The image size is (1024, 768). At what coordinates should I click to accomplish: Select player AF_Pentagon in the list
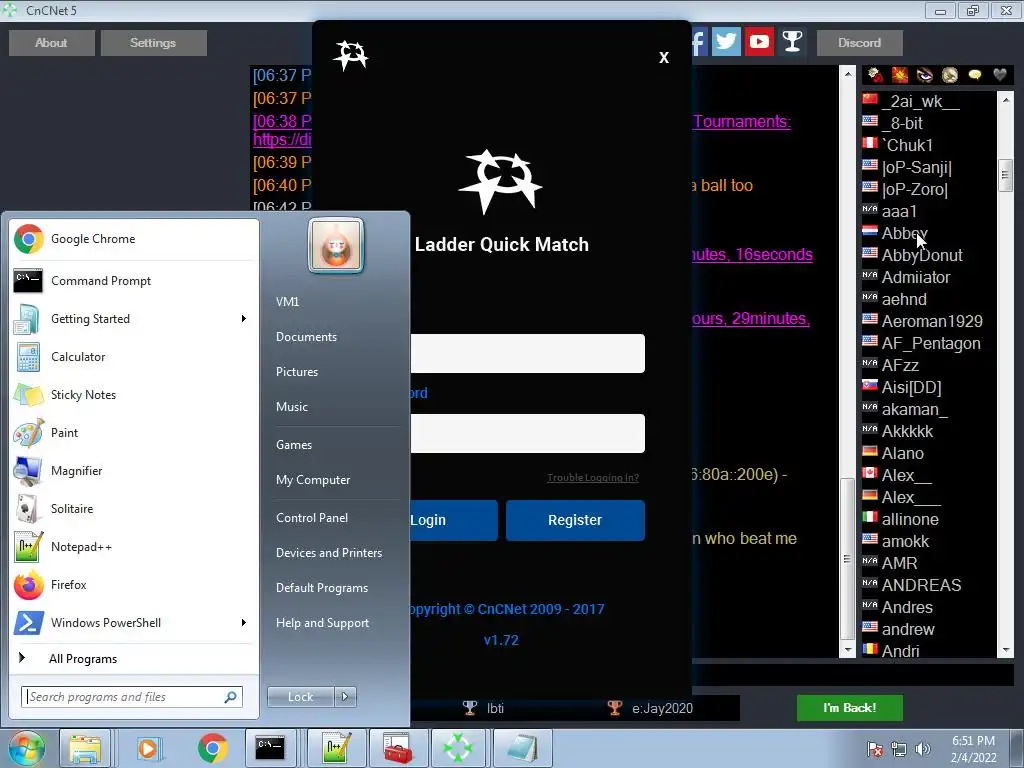click(931, 344)
